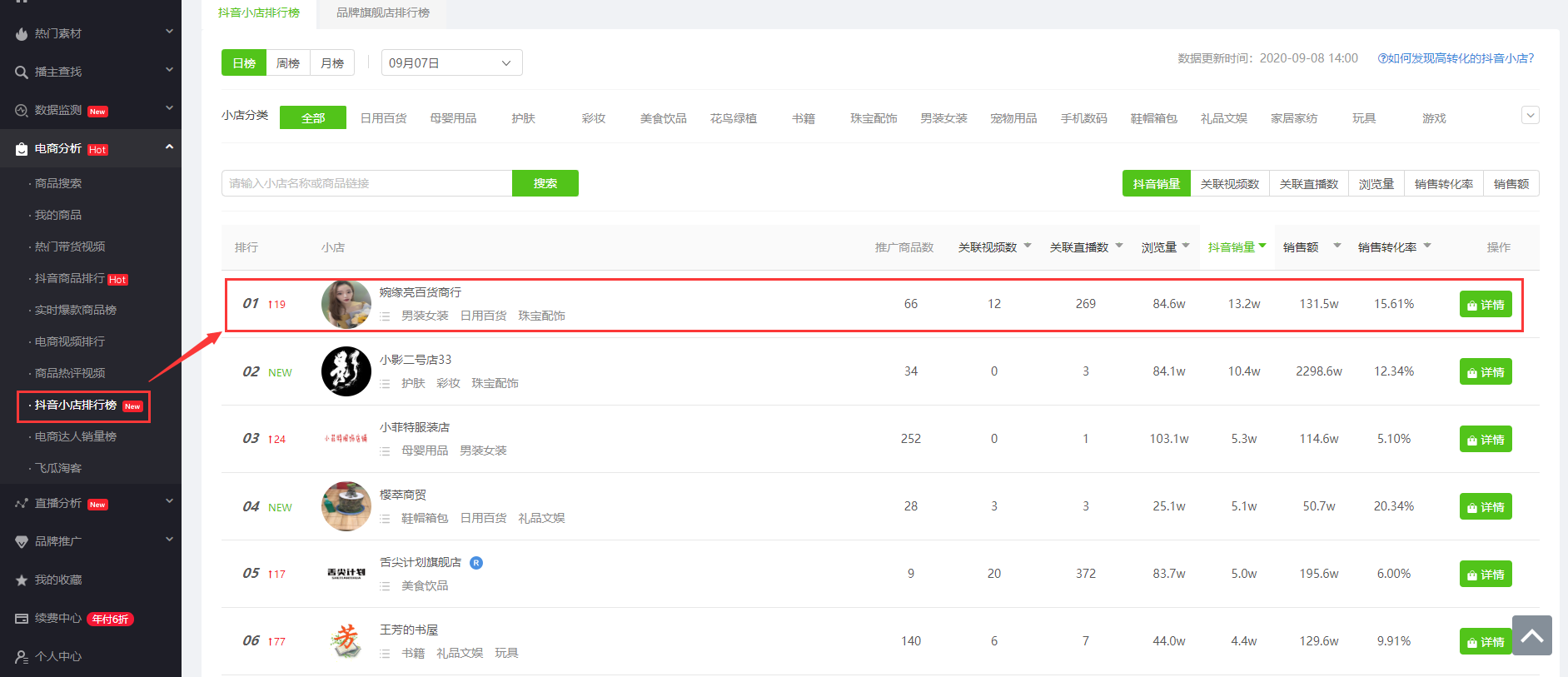
Task: Click the category list icon under 小影二号店33
Action: 385,384
